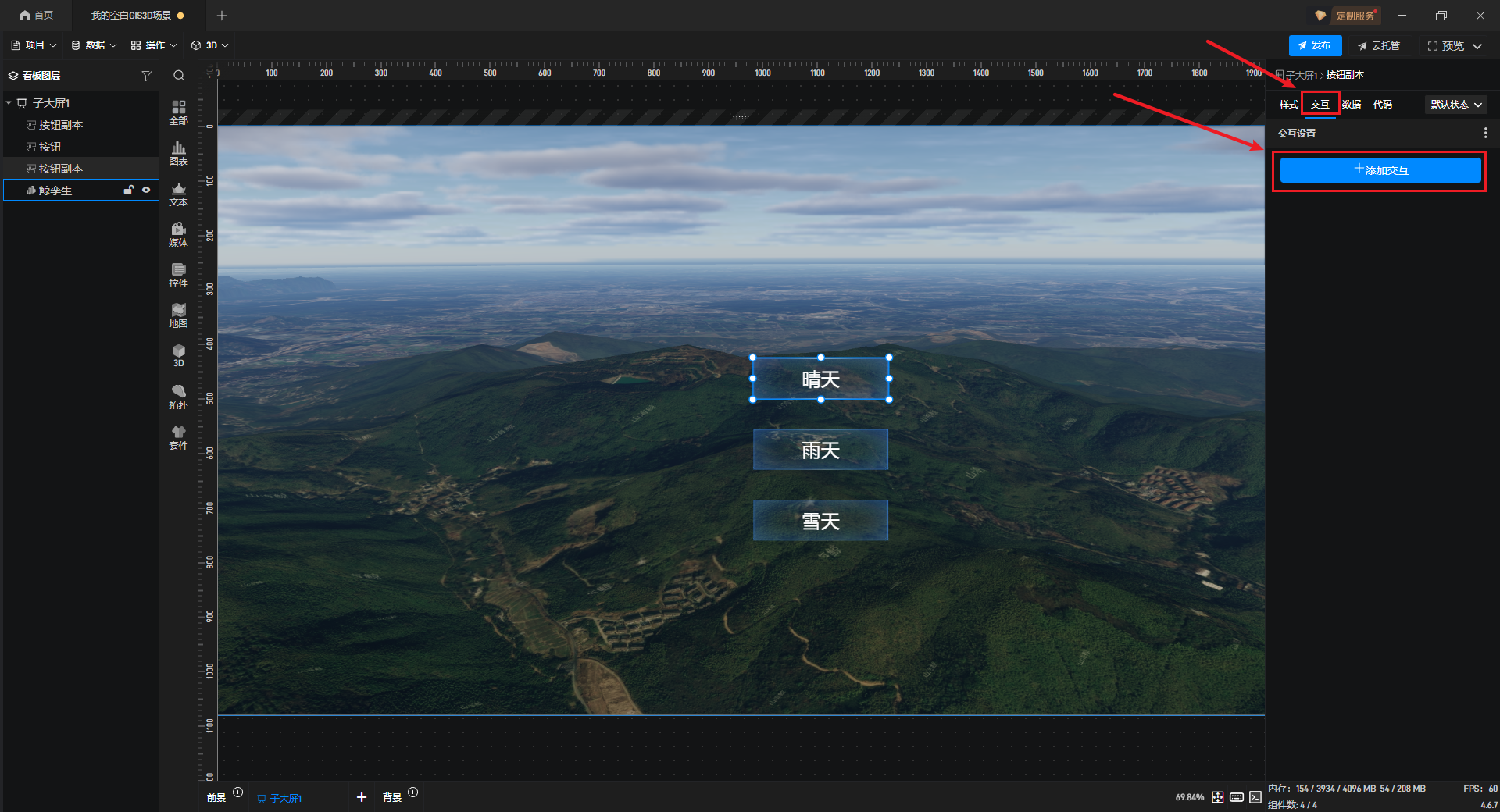1500x812 pixels.
Task: Click the component search magnifier icon
Action: (x=179, y=76)
